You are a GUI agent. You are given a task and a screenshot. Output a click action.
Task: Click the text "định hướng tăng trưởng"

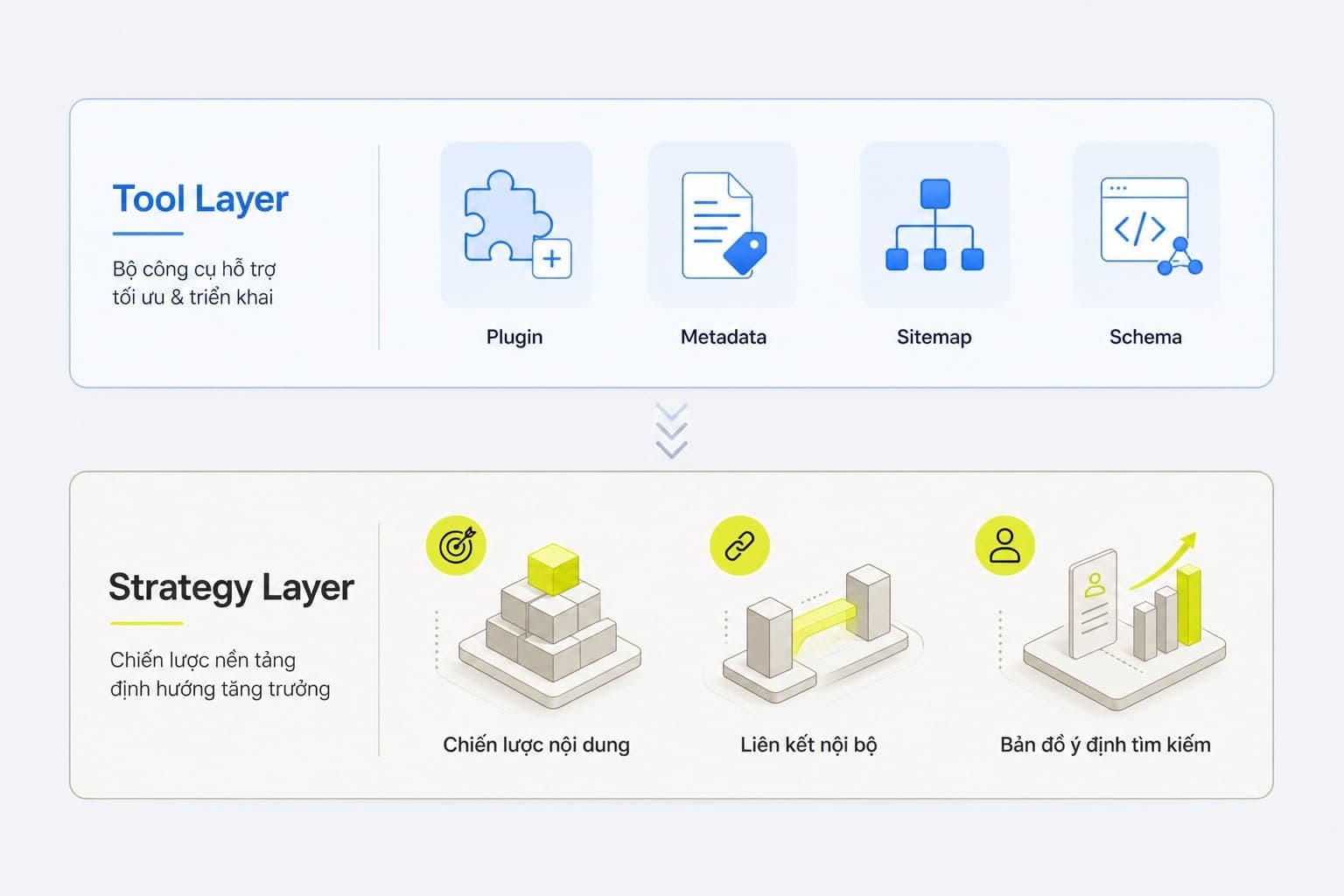pyautogui.click(x=220, y=689)
